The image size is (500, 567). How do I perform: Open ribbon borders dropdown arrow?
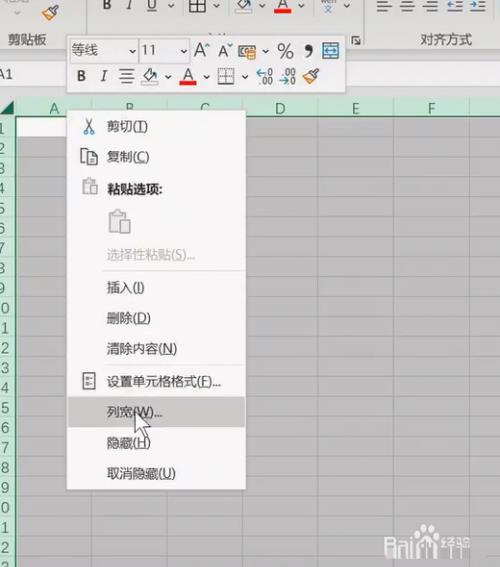pyautogui.click(x=217, y=6)
